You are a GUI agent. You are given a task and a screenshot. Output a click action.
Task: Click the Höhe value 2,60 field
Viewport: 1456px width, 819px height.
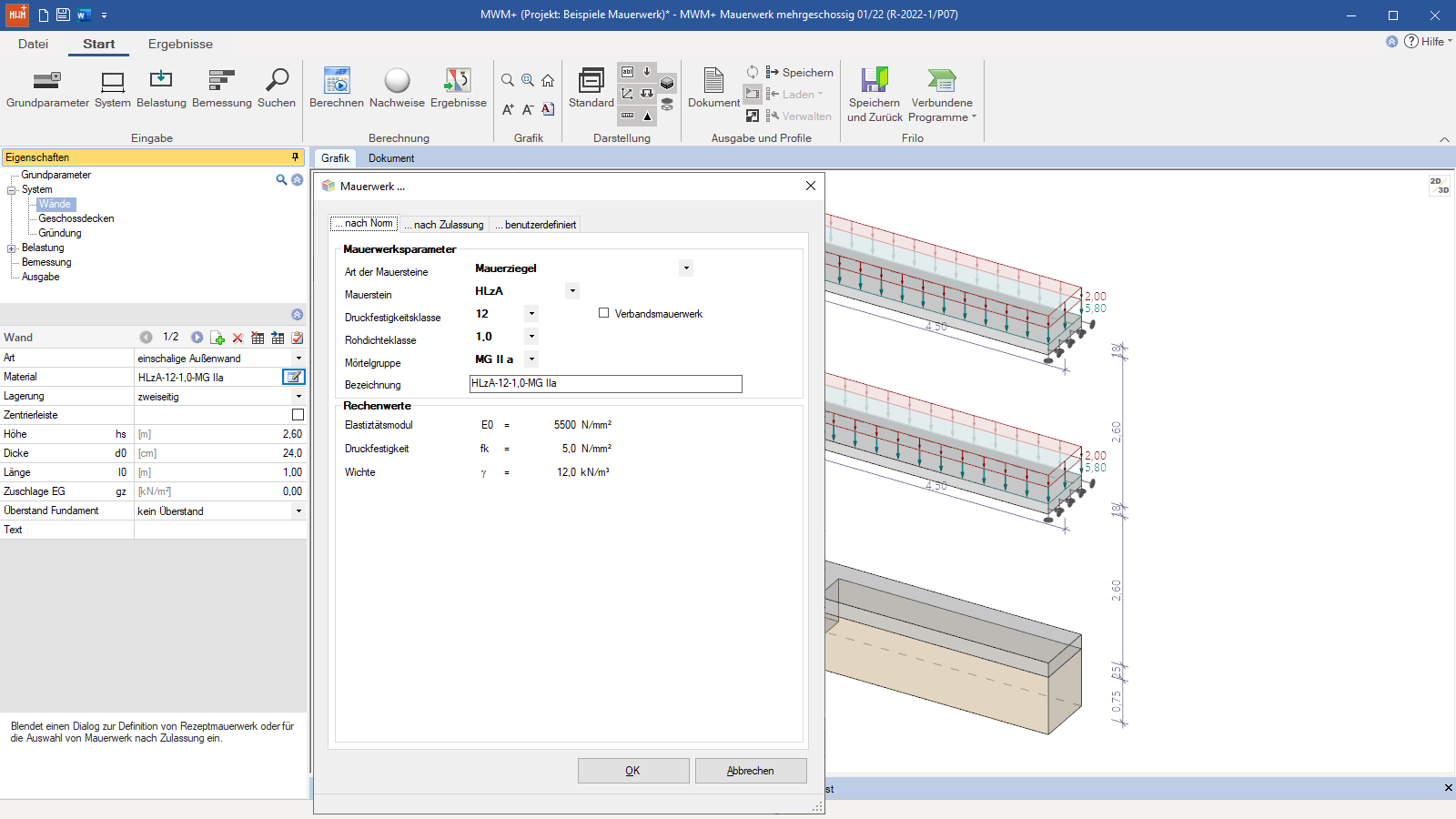221,435
